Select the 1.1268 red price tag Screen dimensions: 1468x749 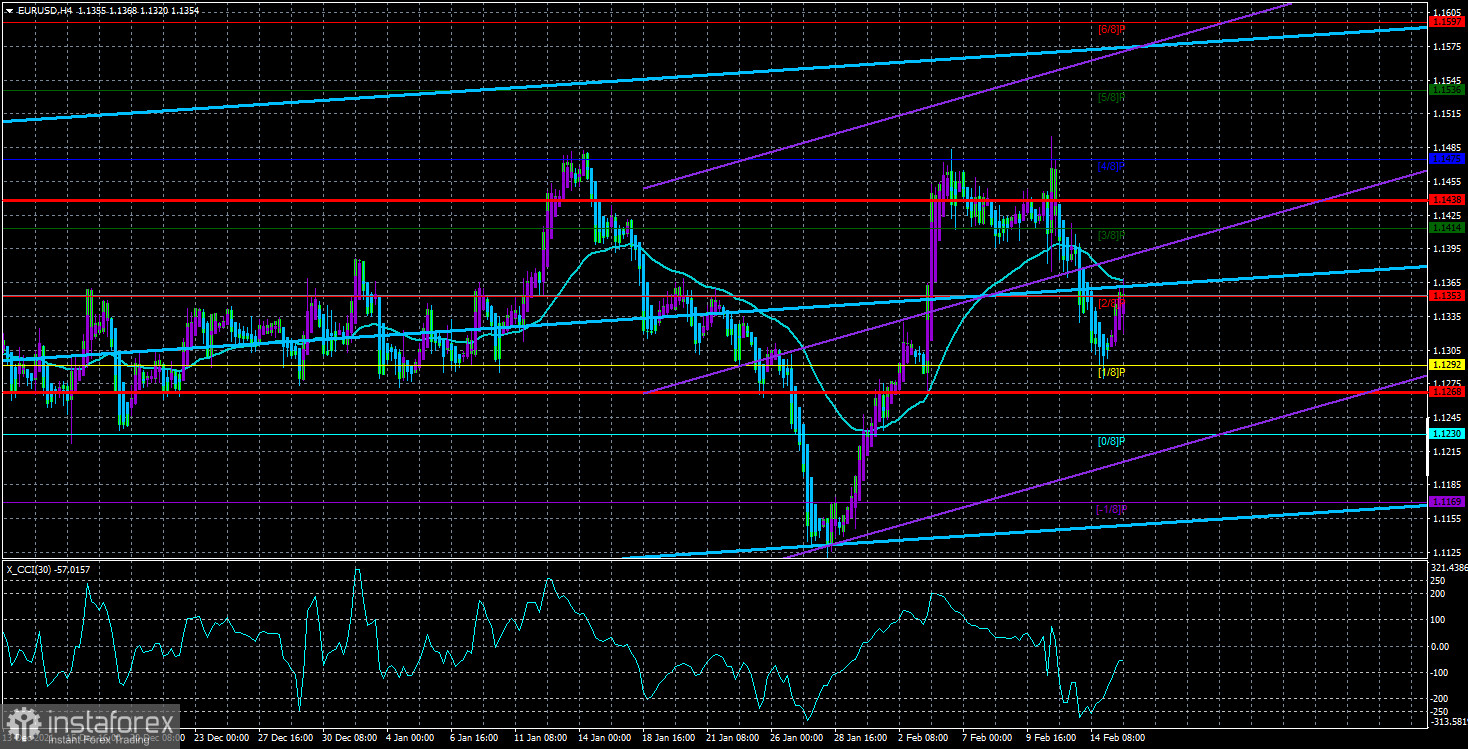click(1446, 392)
